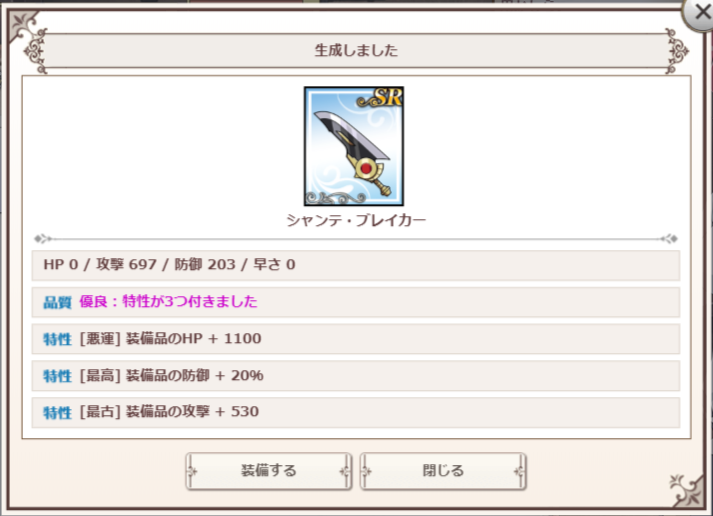Select the 生成しました title header
This screenshot has height=516, width=713.
pyautogui.click(x=356, y=50)
